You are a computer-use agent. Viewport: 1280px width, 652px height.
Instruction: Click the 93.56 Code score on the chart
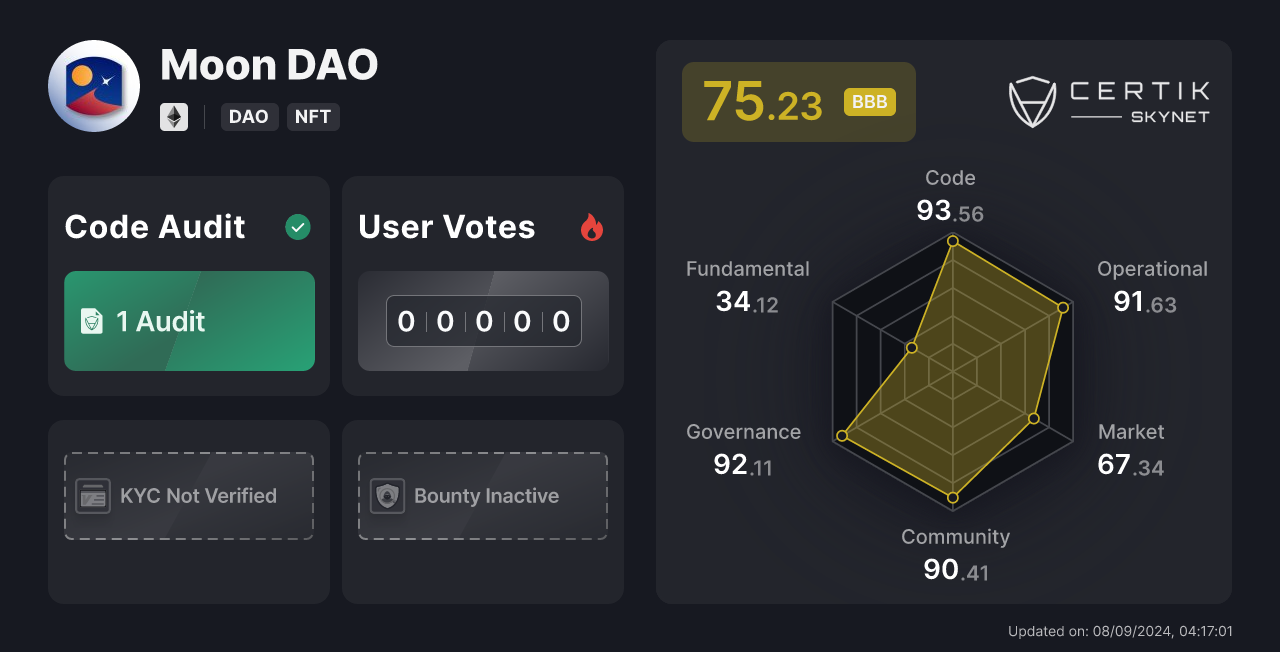948,212
